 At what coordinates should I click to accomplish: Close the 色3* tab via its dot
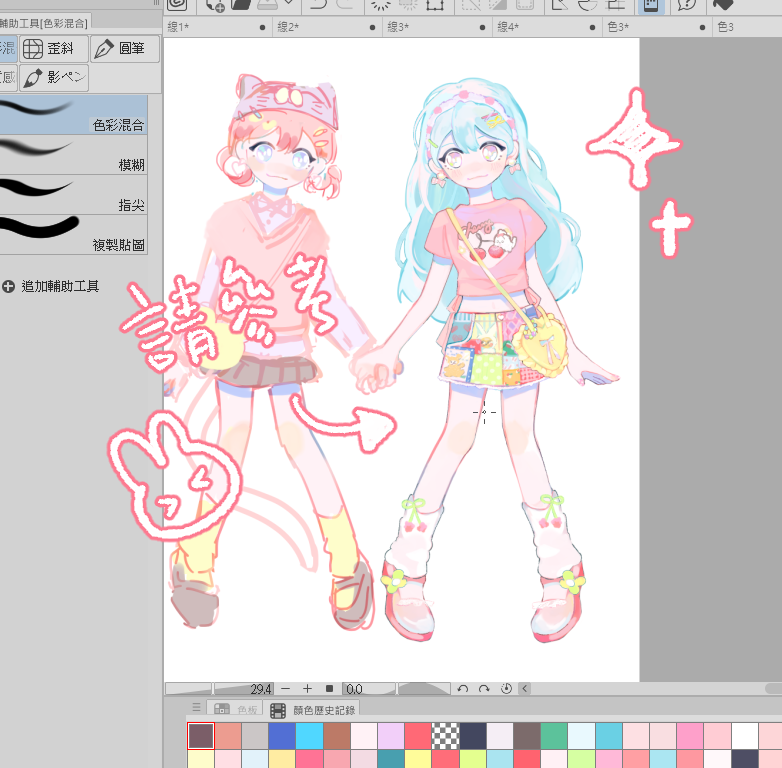[x=702, y=27]
